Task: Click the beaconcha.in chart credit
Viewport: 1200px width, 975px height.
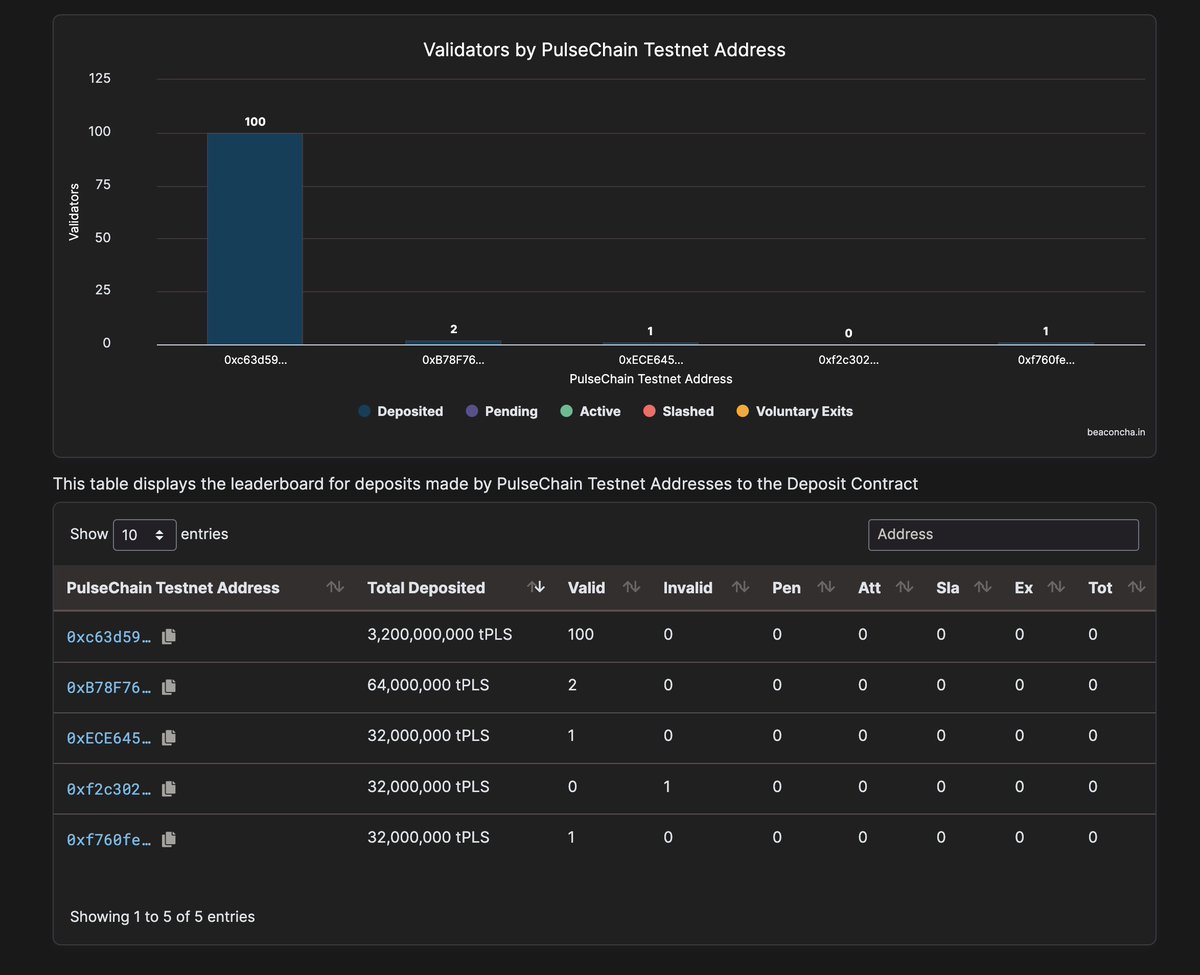Action: click(x=1116, y=432)
